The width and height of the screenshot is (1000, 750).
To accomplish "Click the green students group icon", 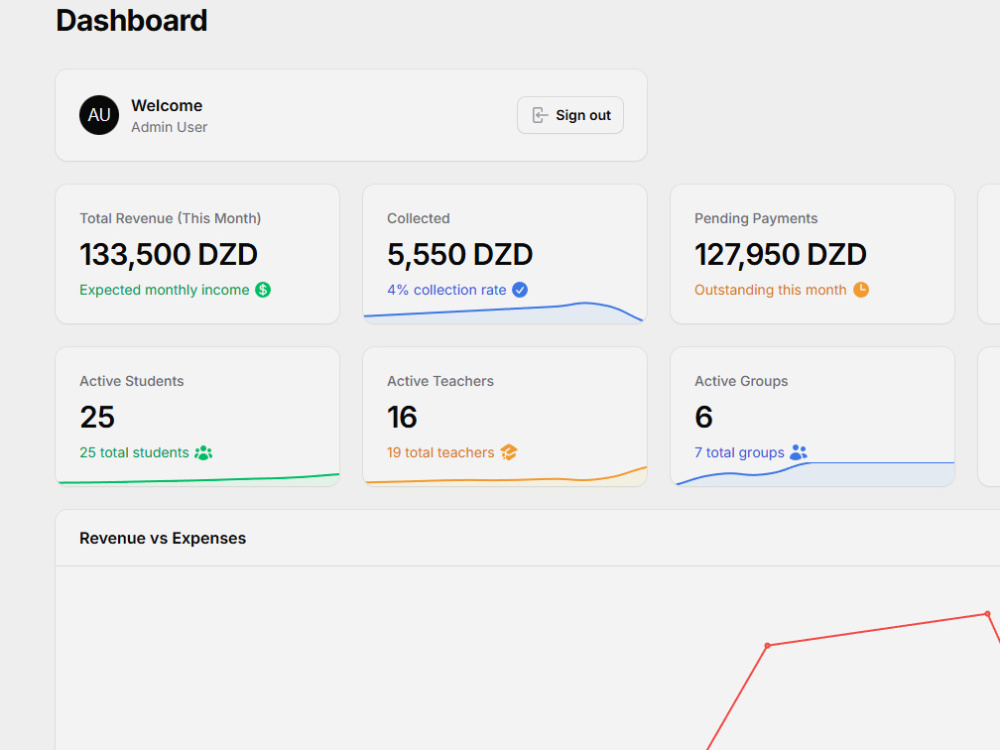I will point(203,453).
